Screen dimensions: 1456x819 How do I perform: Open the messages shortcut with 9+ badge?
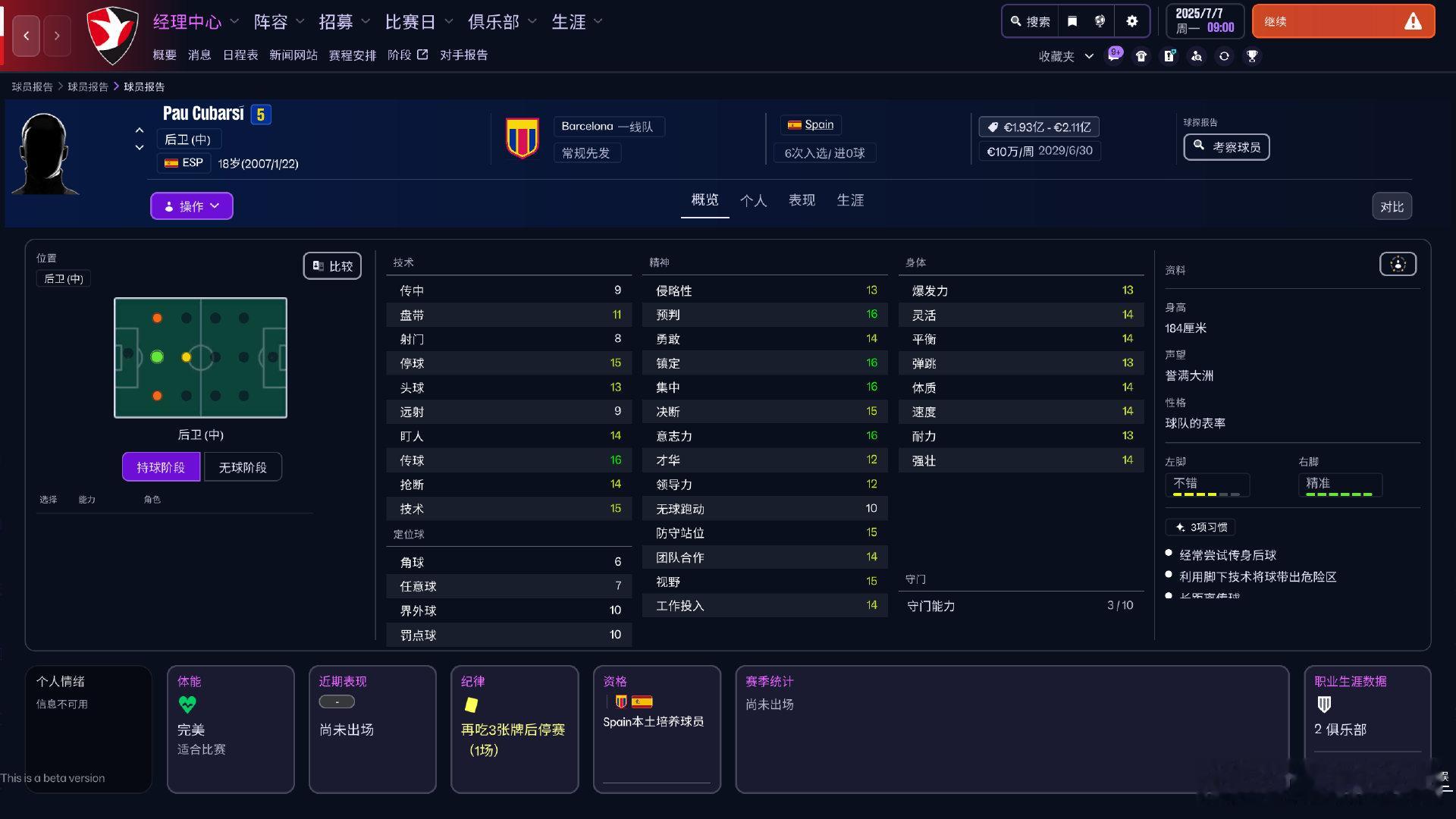click(x=1114, y=55)
